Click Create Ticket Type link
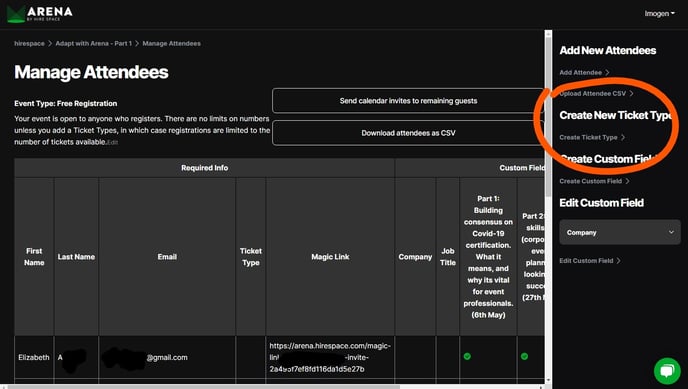 click(592, 137)
